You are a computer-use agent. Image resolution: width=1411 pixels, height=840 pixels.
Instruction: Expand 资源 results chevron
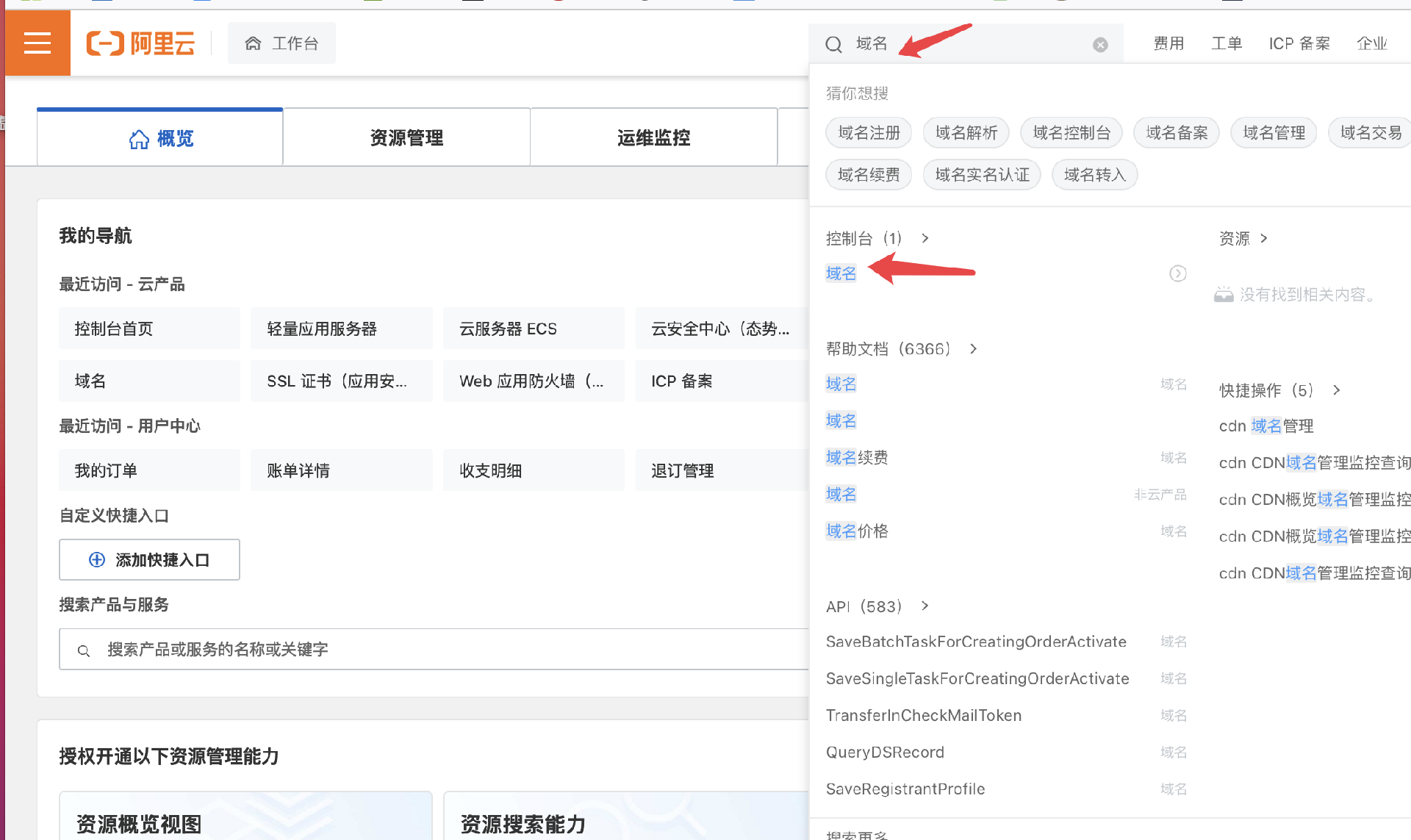click(1263, 238)
